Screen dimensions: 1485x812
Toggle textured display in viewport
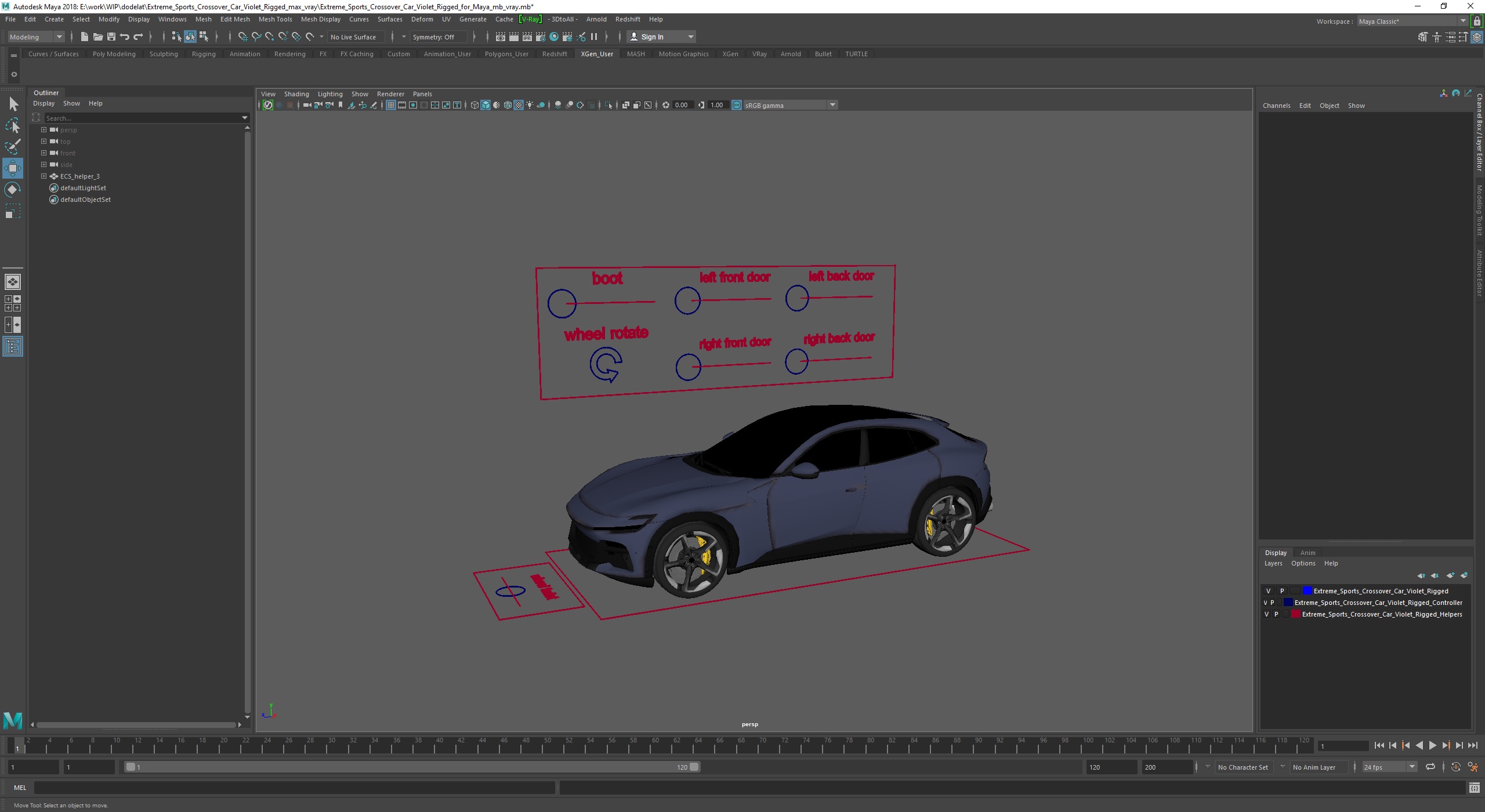click(519, 105)
